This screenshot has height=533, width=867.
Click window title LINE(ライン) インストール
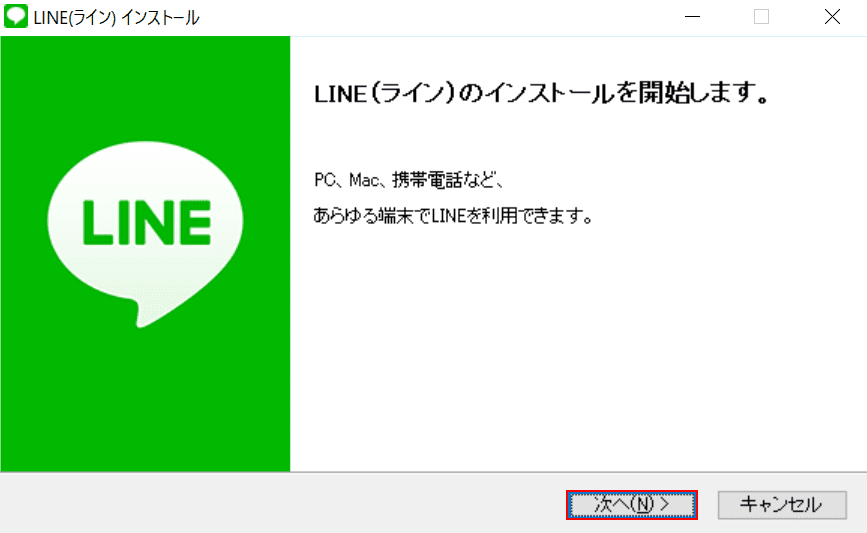116,18
